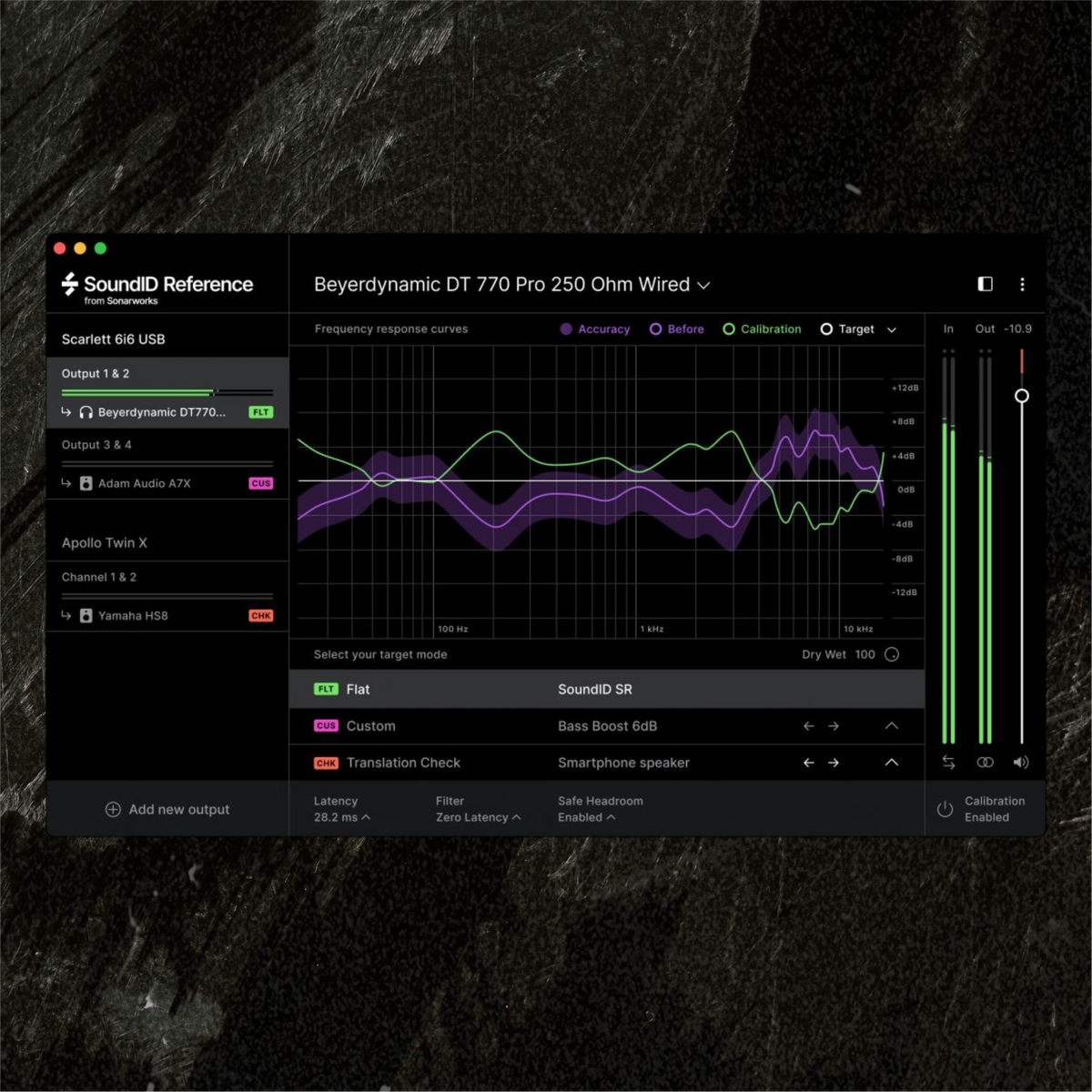Go to previous Custom preset arrow
Image resolution: width=1092 pixels, height=1092 pixels.
(x=808, y=726)
